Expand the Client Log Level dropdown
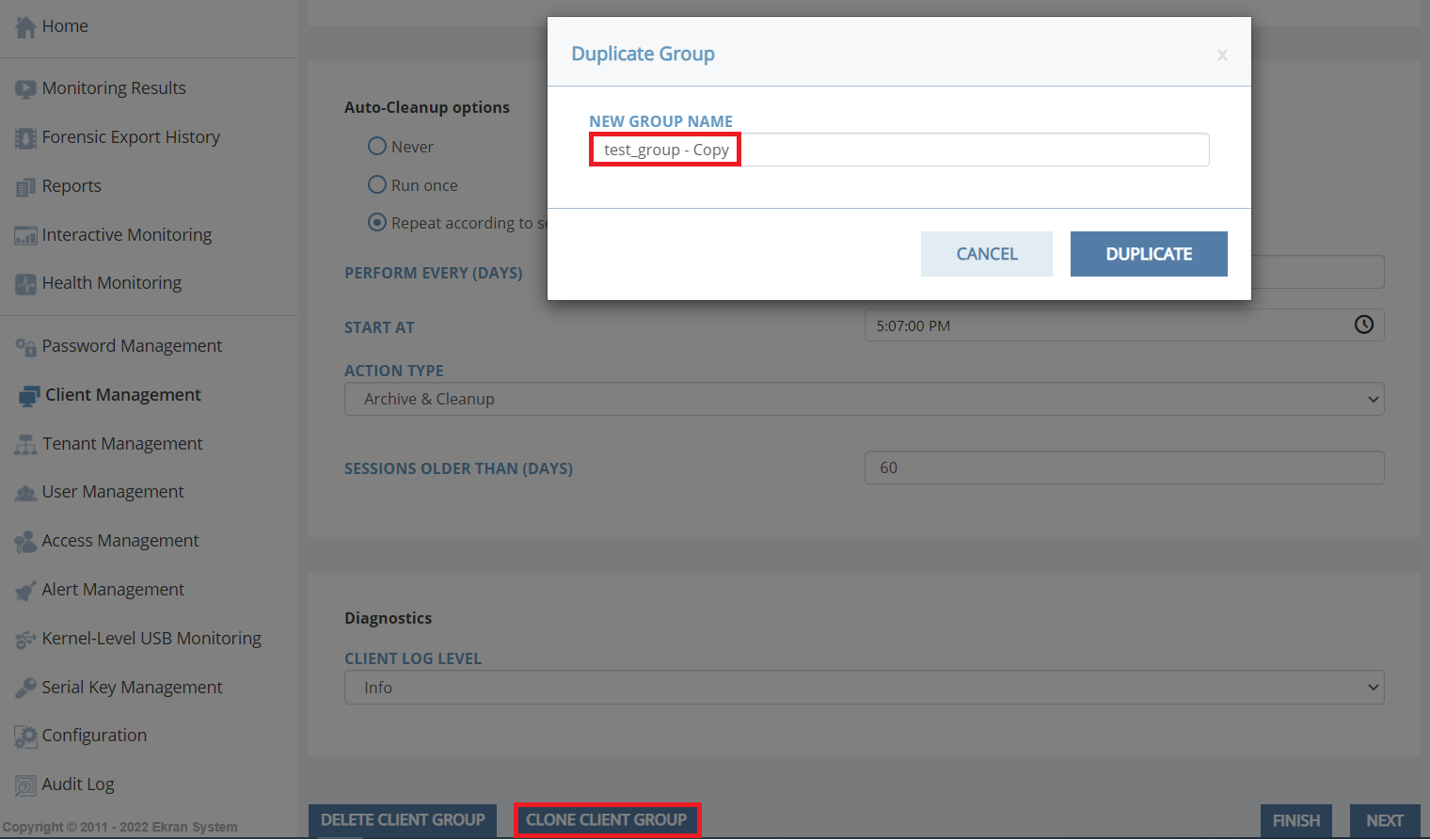The width and height of the screenshot is (1430, 840). click(x=864, y=688)
